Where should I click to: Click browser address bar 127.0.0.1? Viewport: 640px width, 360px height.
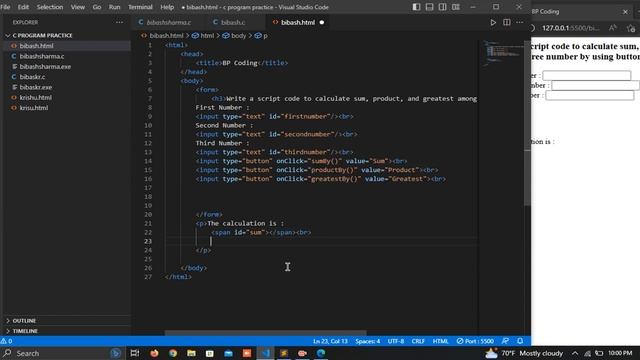coord(571,28)
